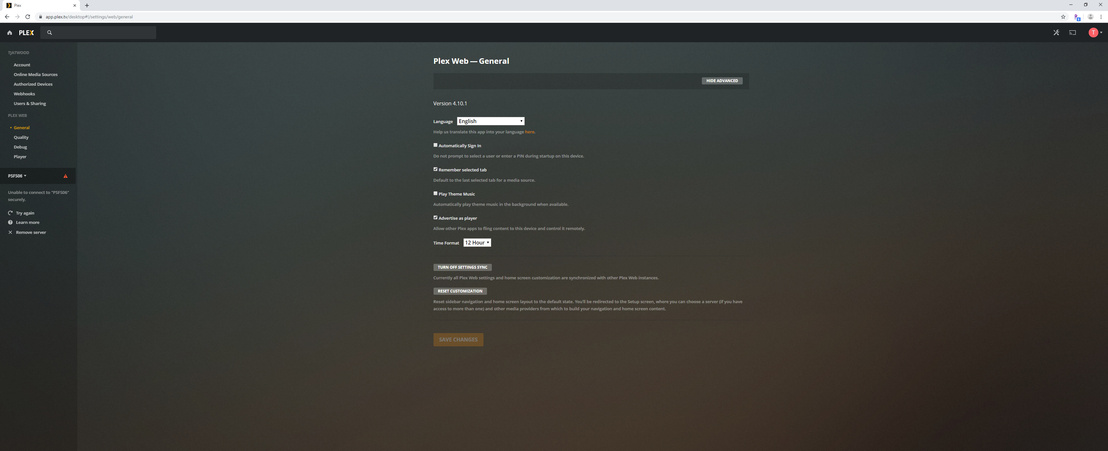This screenshot has width=1108, height=451.
Task: Click Turn Off Settings Sync button
Action: click(462, 267)
